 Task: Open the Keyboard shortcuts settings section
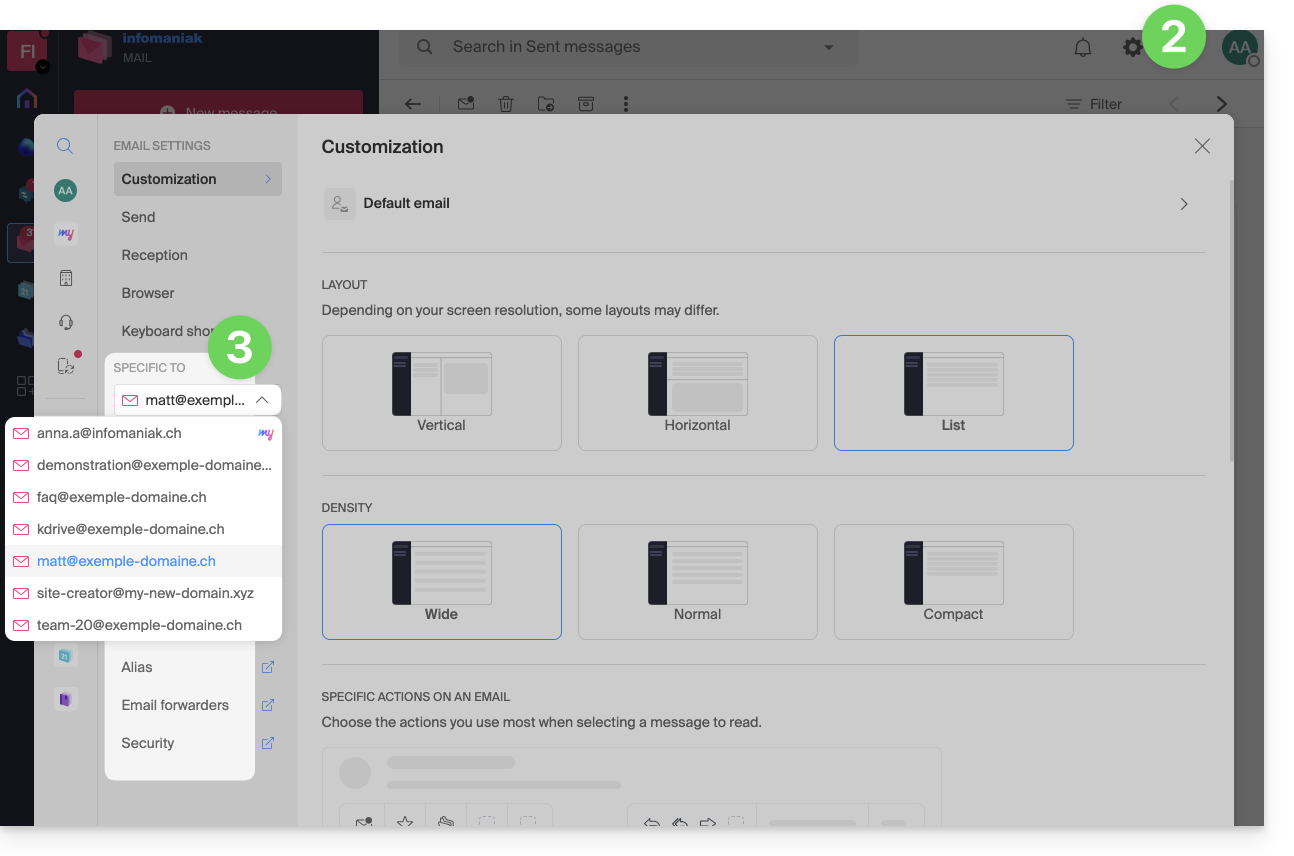point(167,331)
